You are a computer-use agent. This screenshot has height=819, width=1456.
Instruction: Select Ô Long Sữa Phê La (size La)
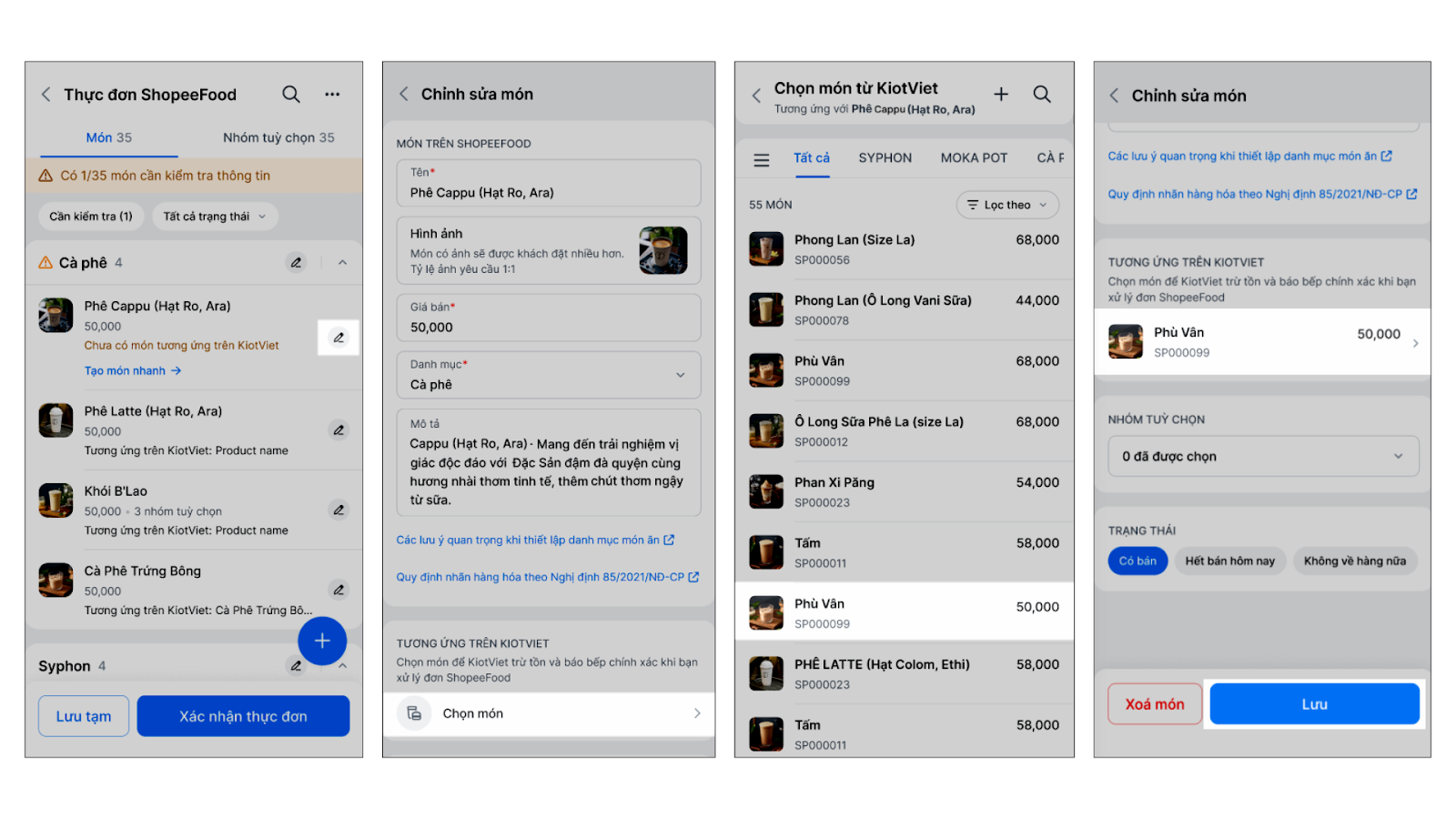coord(905,431)
